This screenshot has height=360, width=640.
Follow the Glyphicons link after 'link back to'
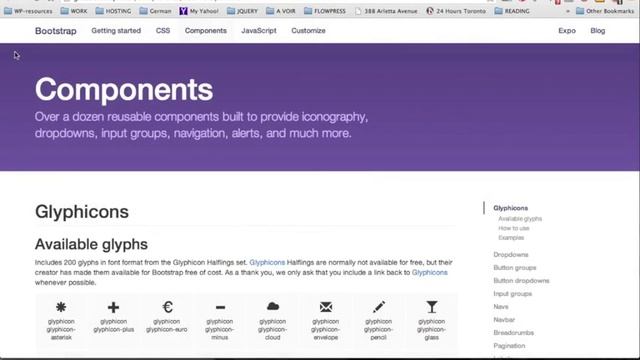[x=429, y=272]
